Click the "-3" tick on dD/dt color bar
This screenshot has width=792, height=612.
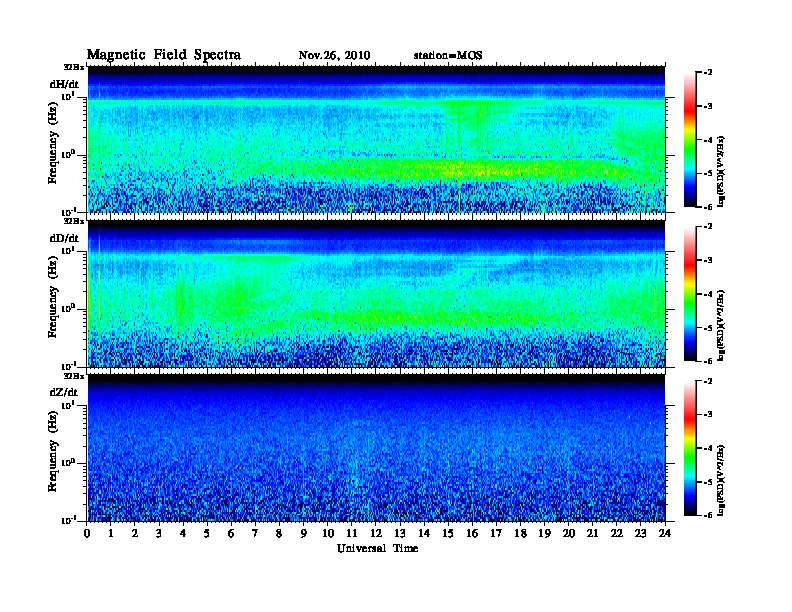(708, 260)
